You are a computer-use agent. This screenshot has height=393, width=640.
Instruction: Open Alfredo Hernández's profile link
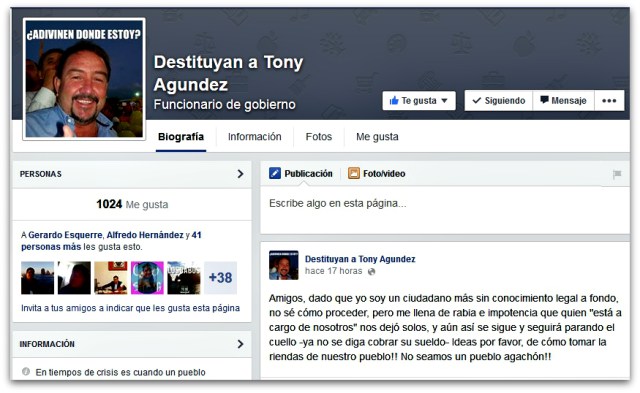click(145, 235)
